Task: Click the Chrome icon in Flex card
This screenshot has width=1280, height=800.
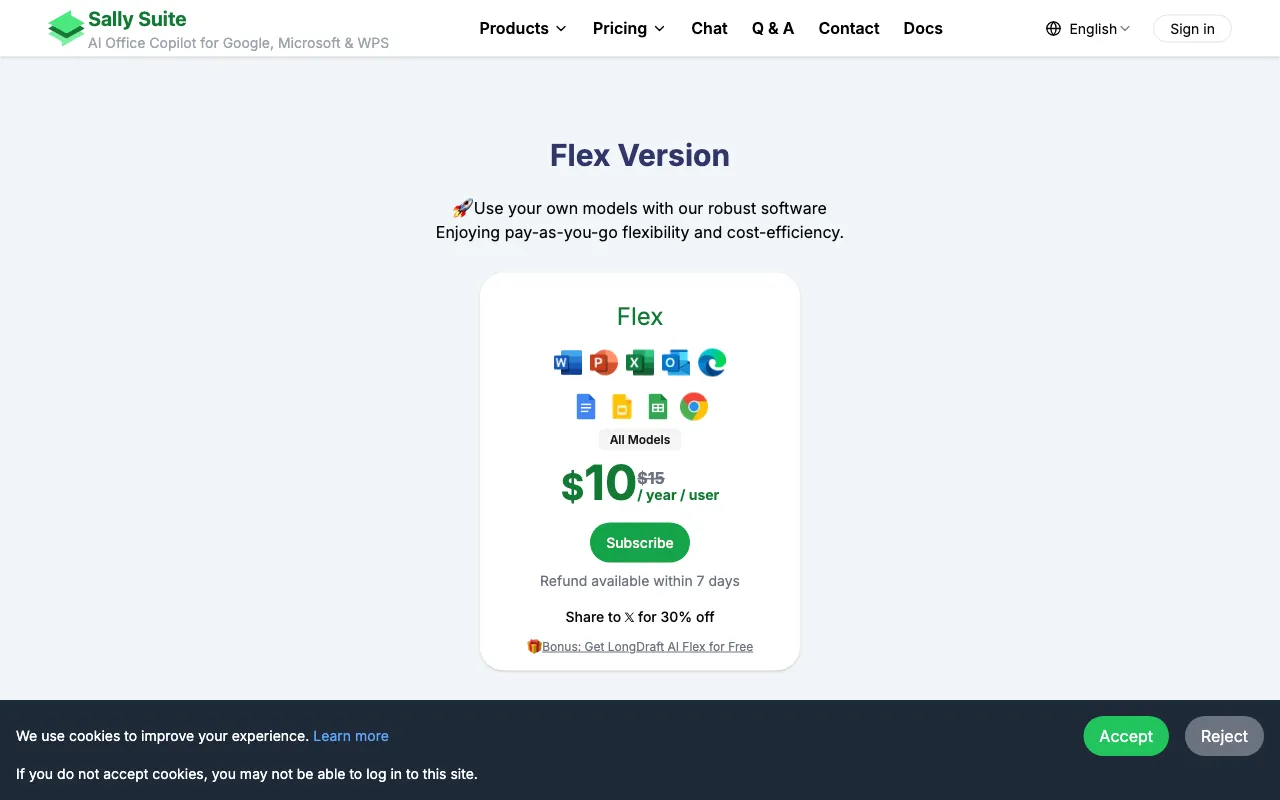Action: pyautogui.click(x=694, y=406)
